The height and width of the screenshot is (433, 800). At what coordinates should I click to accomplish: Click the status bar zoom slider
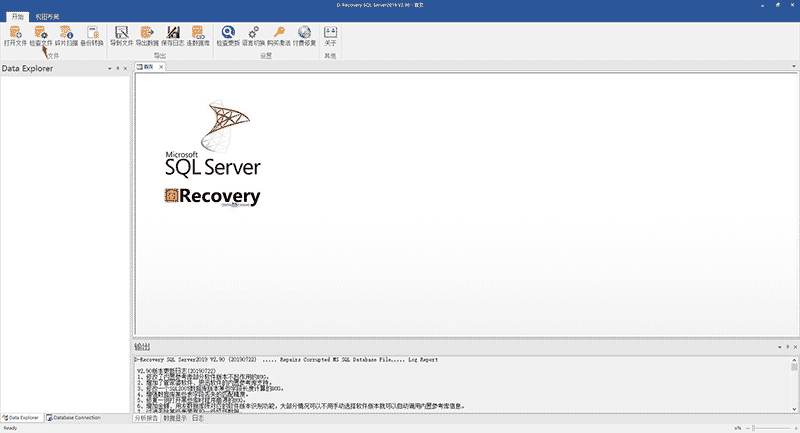point(771,428)
